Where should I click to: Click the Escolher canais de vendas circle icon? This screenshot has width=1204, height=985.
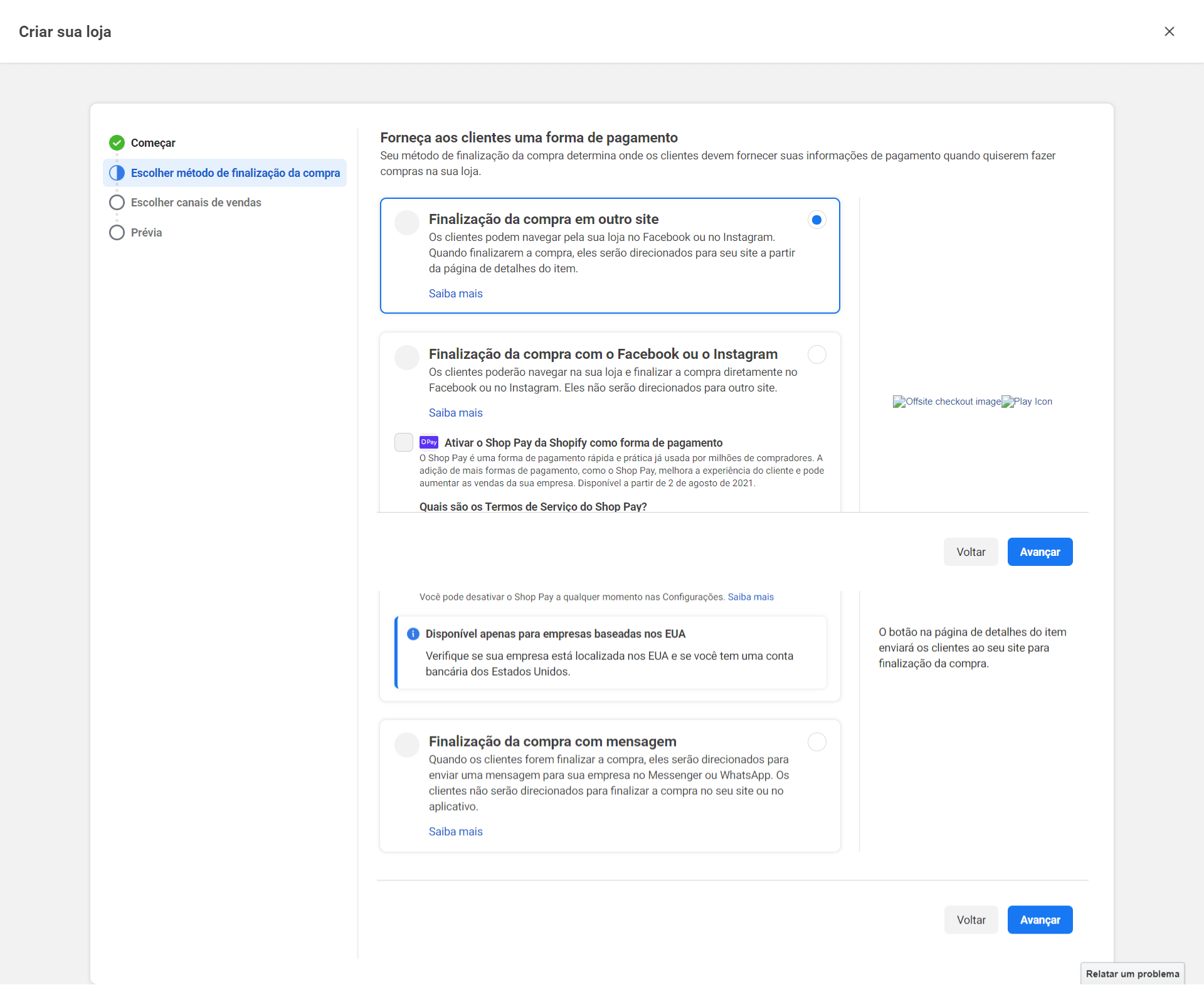[117, 203]
